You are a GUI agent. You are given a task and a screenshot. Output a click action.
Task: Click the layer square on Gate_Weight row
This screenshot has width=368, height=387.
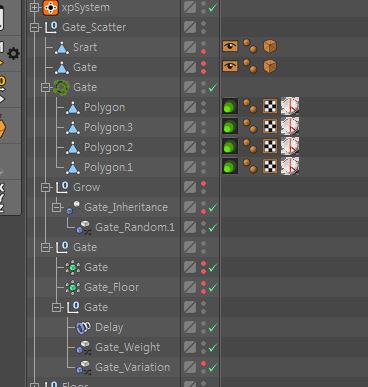pyautogui.click(x=190, y=347)
